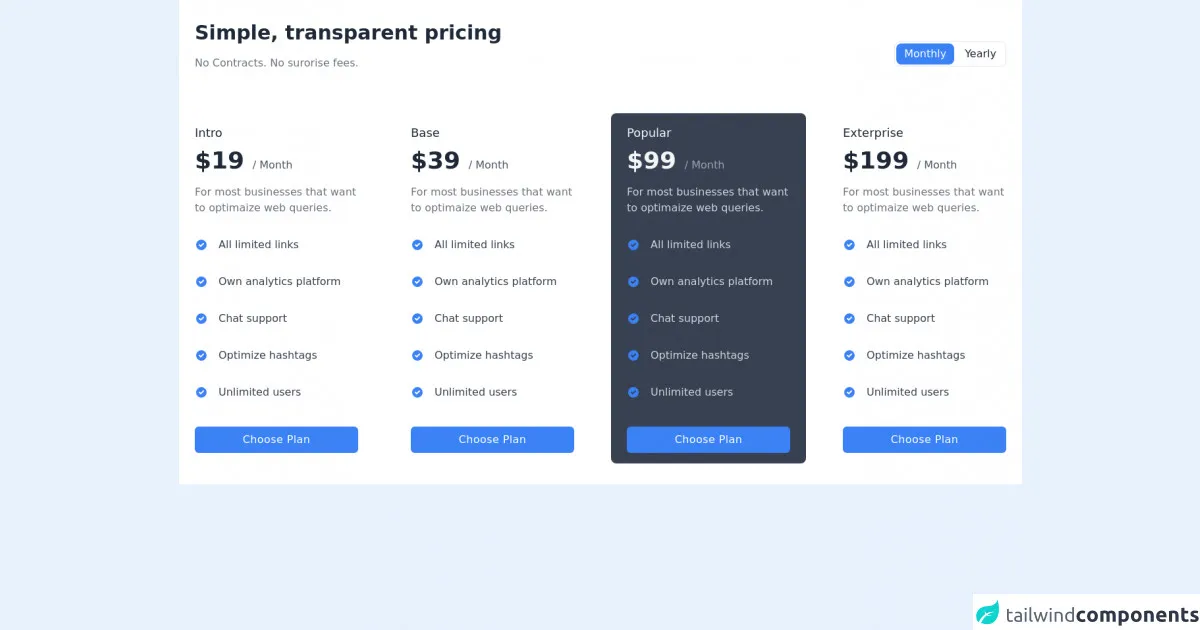Viewport: 1200px width, 630px height.
Task: Select the Monthly billing option
Action: point(925,54)
